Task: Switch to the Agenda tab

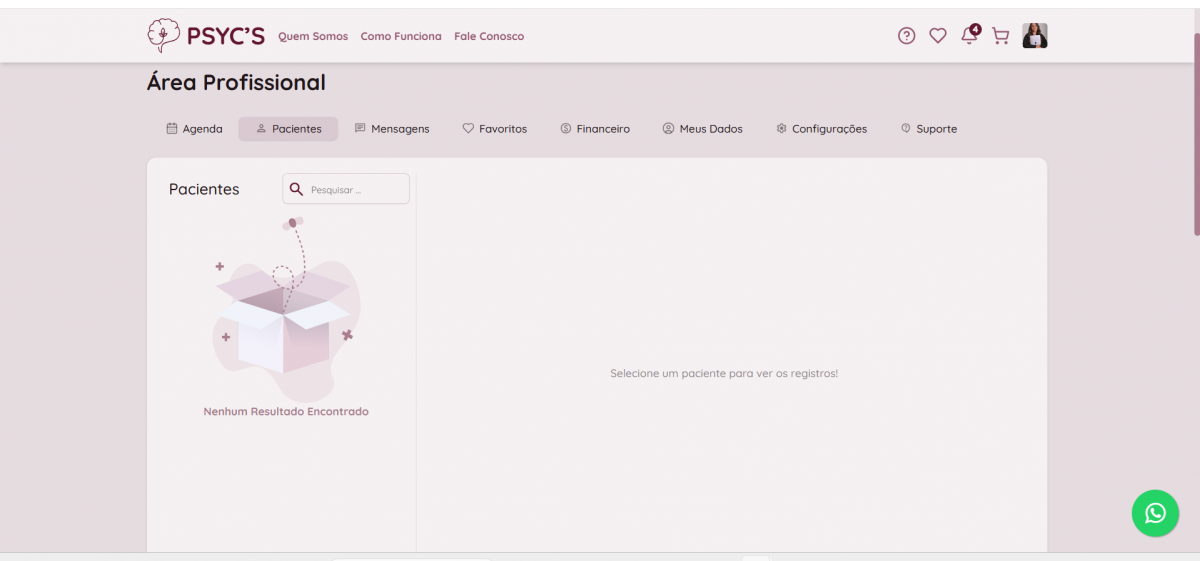Action: [194, 129]
